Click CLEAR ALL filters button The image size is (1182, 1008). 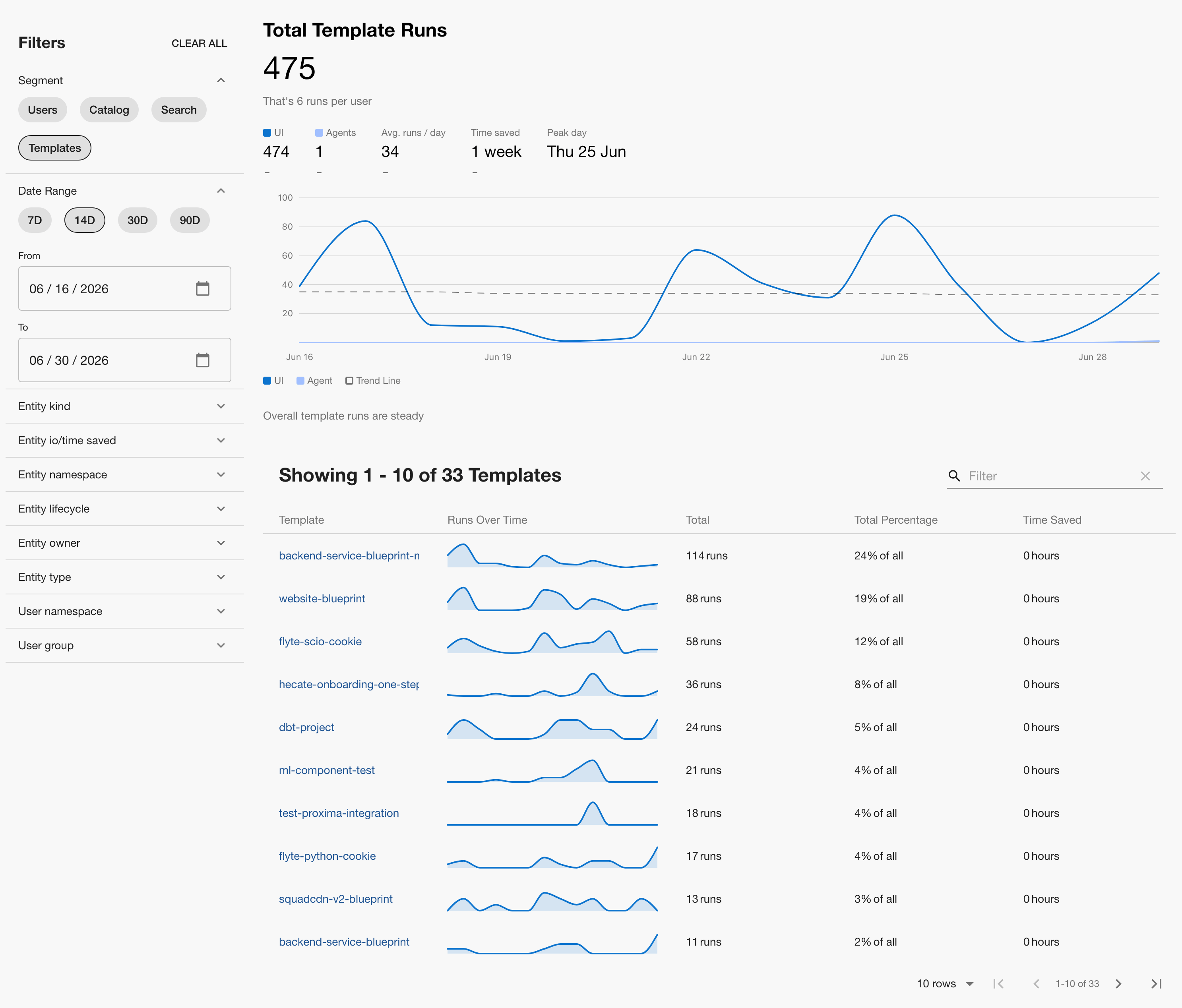[x=199, y=43]
